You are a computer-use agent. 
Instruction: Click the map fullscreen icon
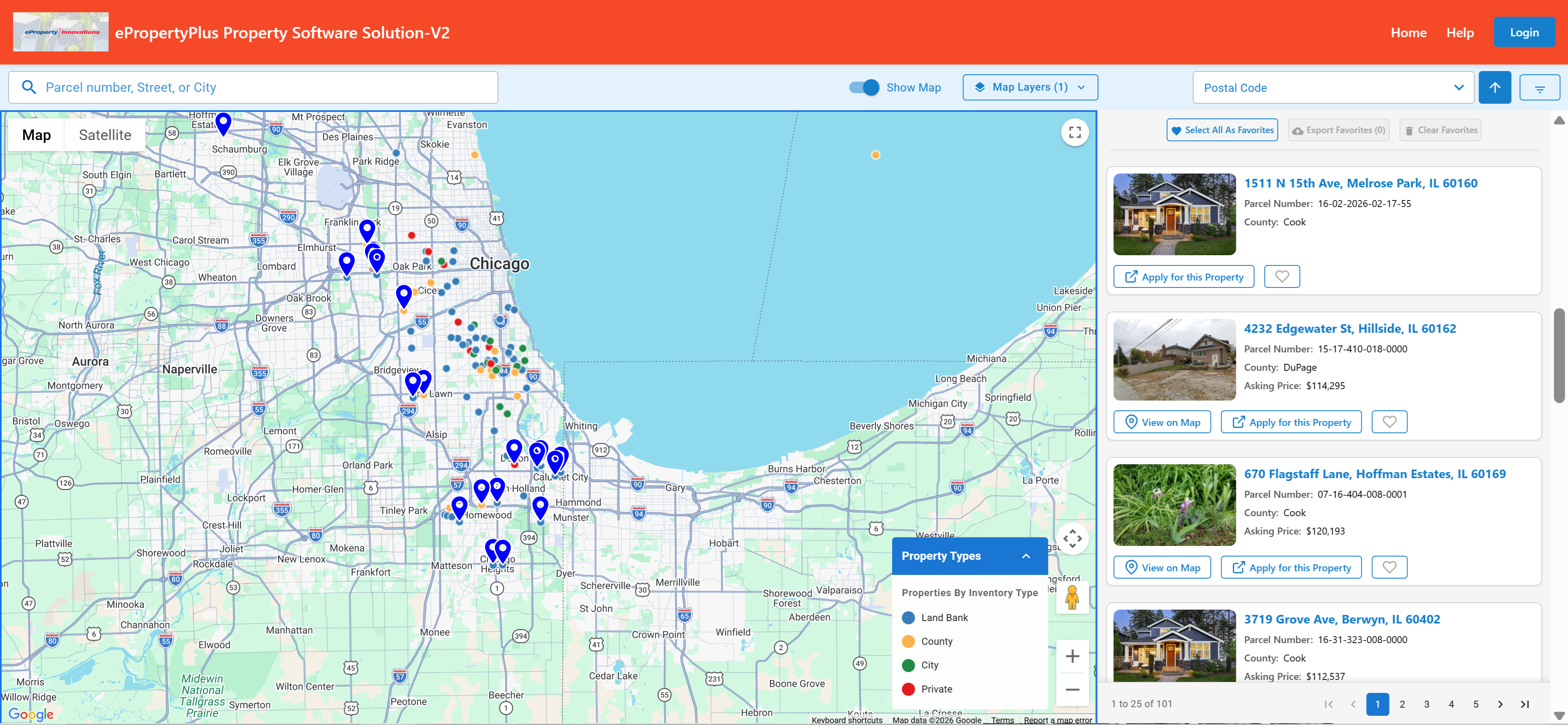click(1074, 132)
